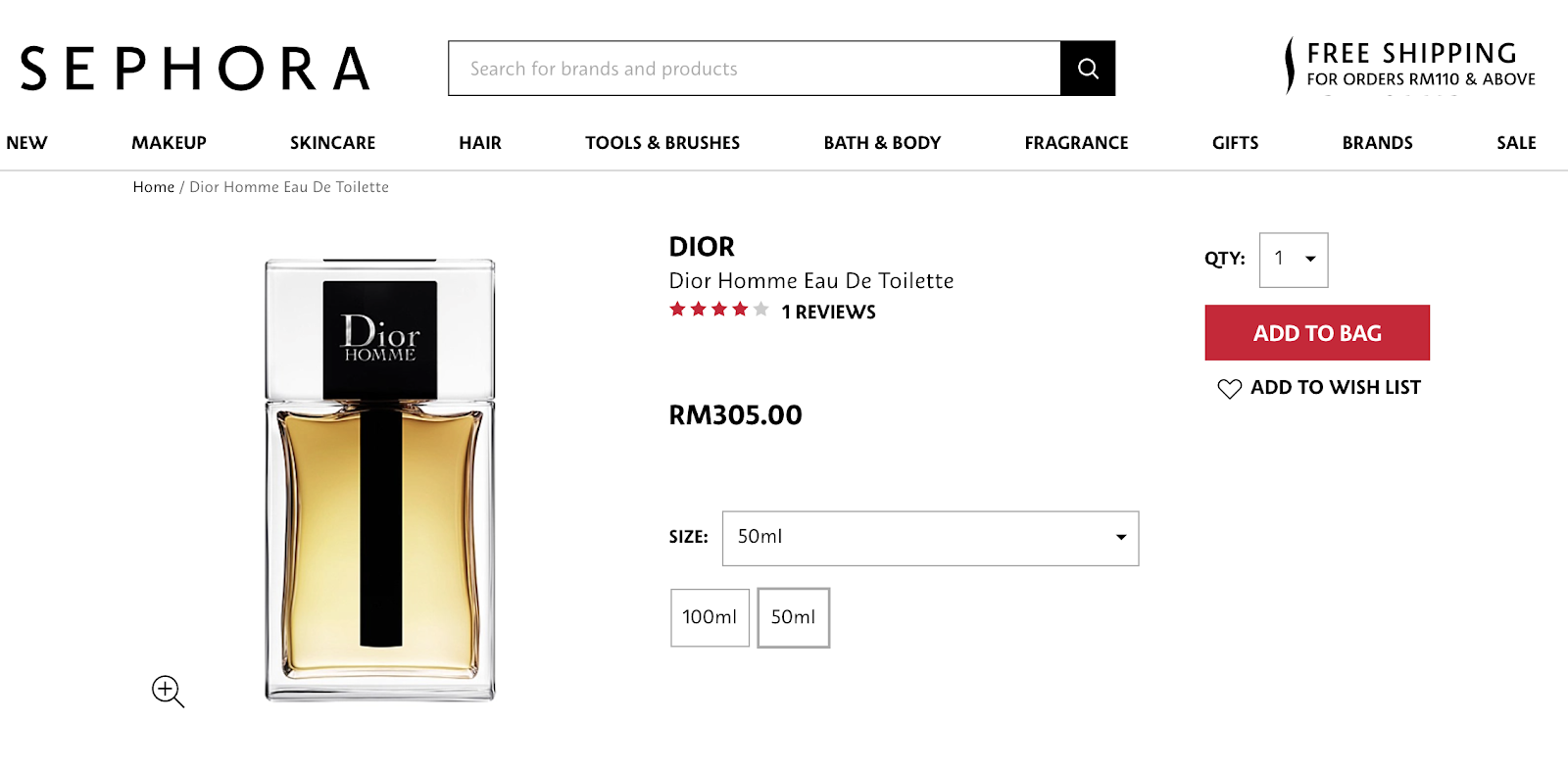Click the Home breadcrumb link
Screen dimensions: 1568x771
click(154, 187)
